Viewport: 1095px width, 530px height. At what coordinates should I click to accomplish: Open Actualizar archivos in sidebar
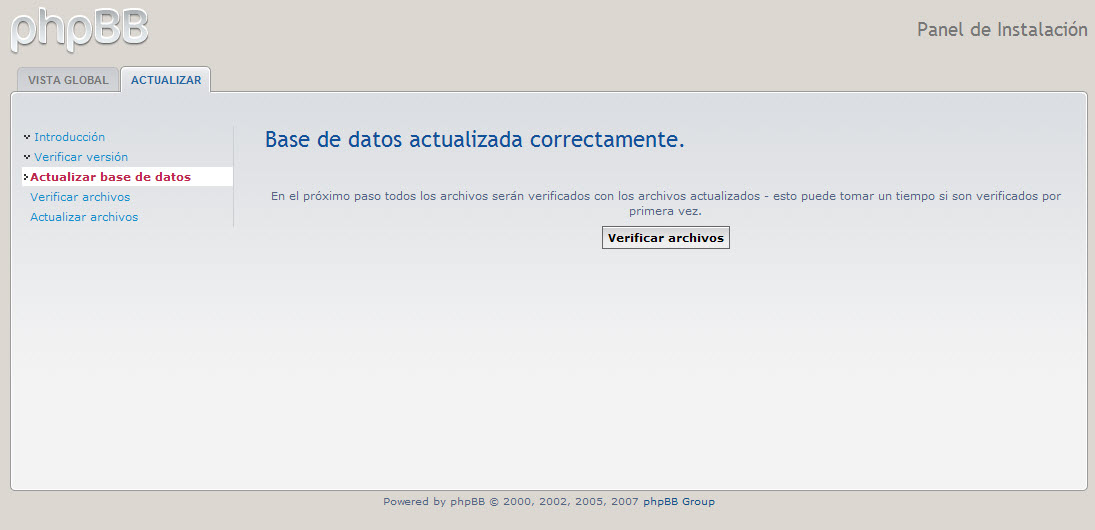pyautogui.click(x=84, y=217)
